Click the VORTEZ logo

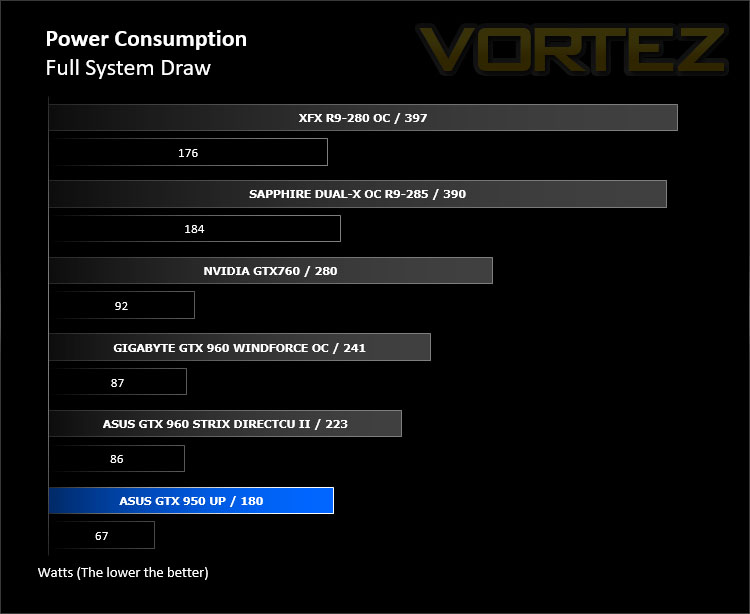point(573,49)
